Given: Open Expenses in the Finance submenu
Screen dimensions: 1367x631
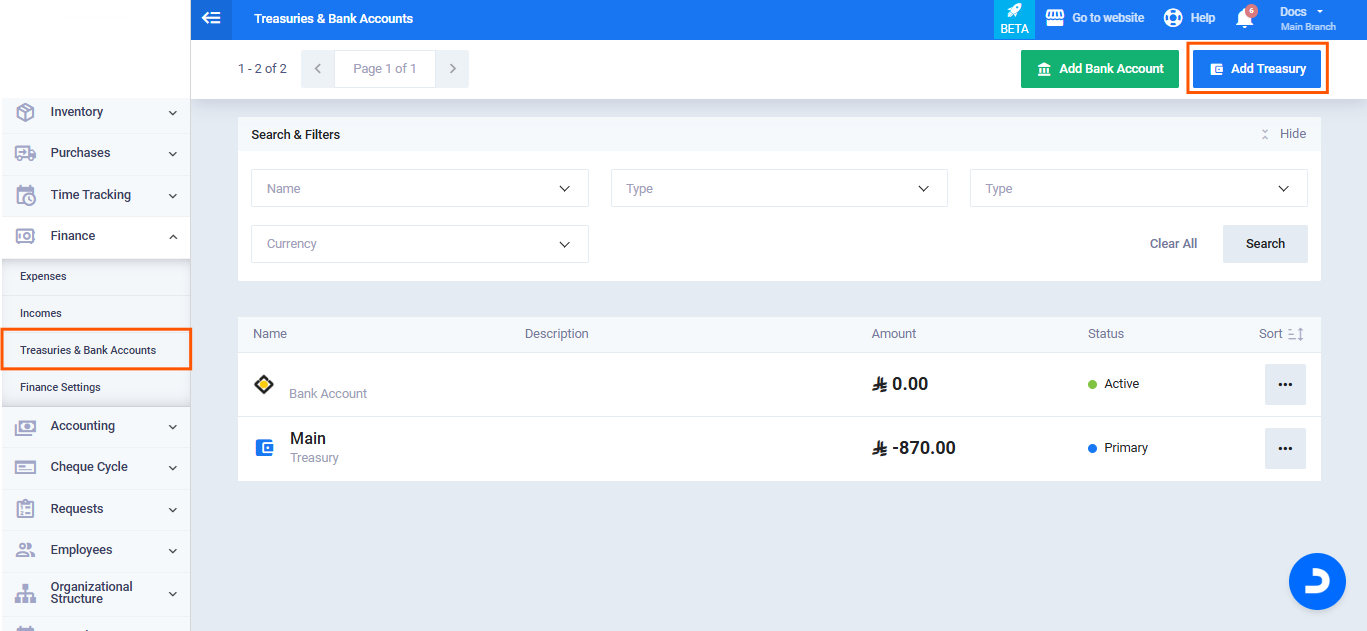Looking at the screenshot, I should [x=43, y=276].
